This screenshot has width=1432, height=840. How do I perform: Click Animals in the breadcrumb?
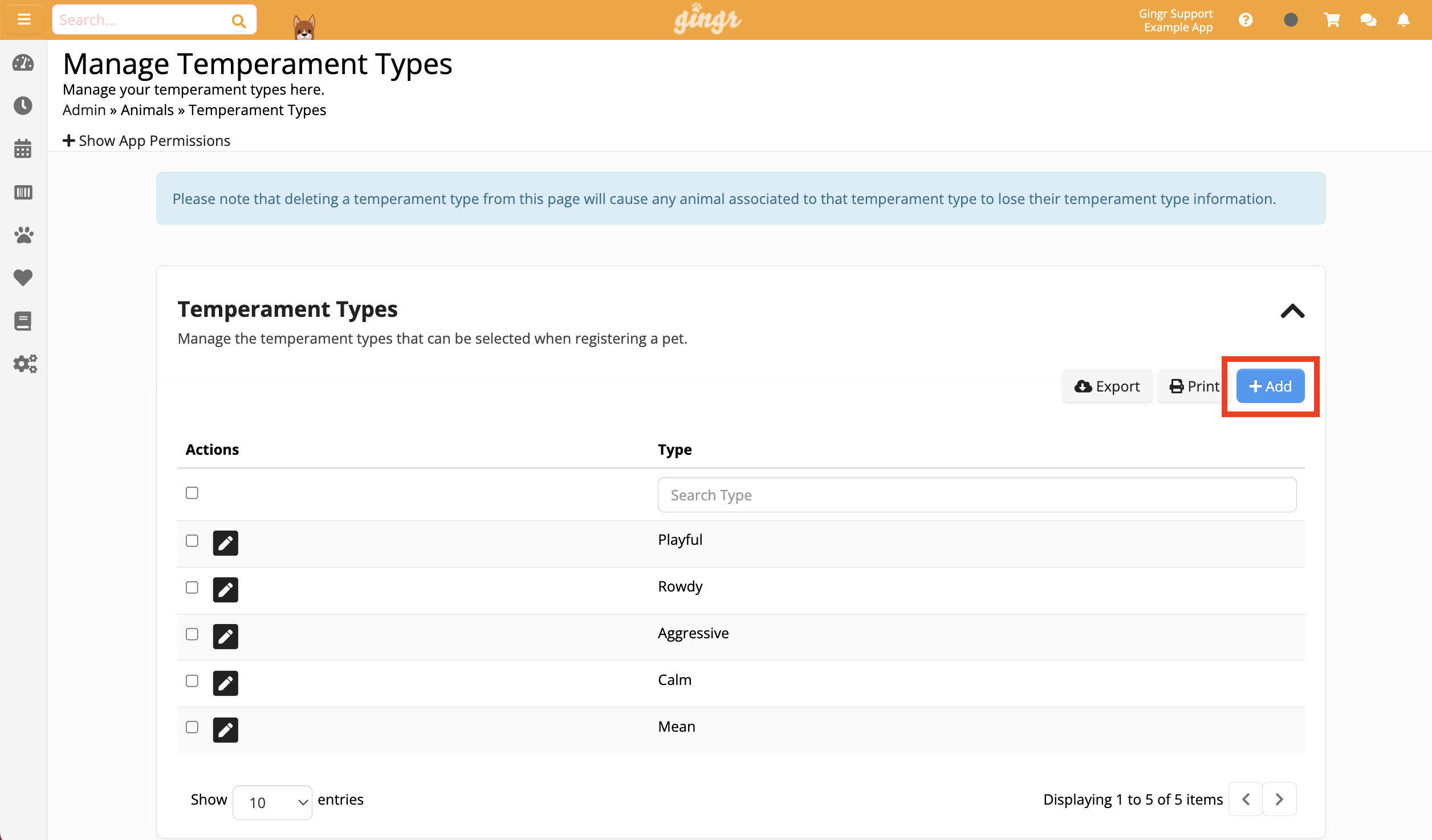point(147,110)
